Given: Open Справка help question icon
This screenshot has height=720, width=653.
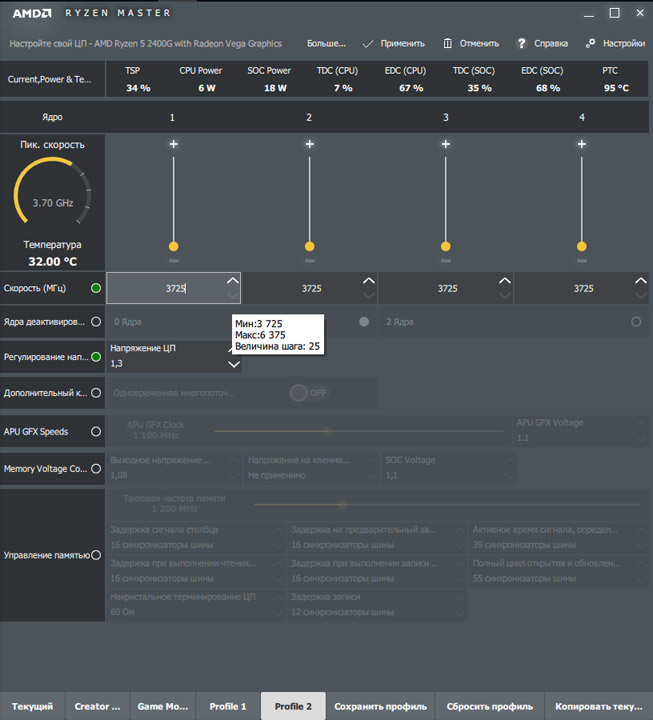Looking at the screenshot, I should [x=522, y=44].
